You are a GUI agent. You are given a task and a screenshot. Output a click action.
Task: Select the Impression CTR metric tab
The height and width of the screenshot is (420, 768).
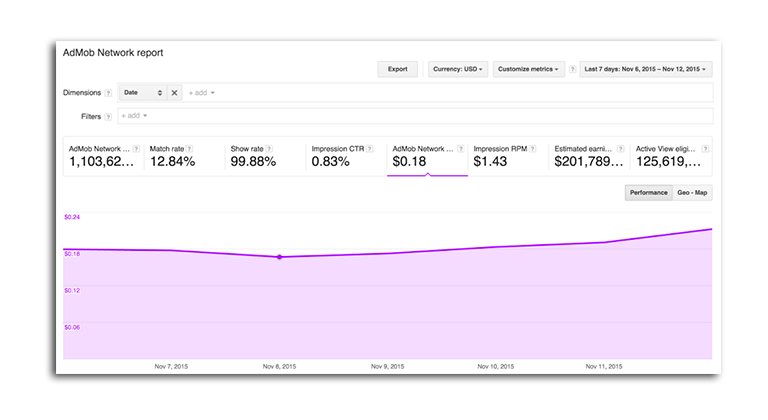click(346, 157)
